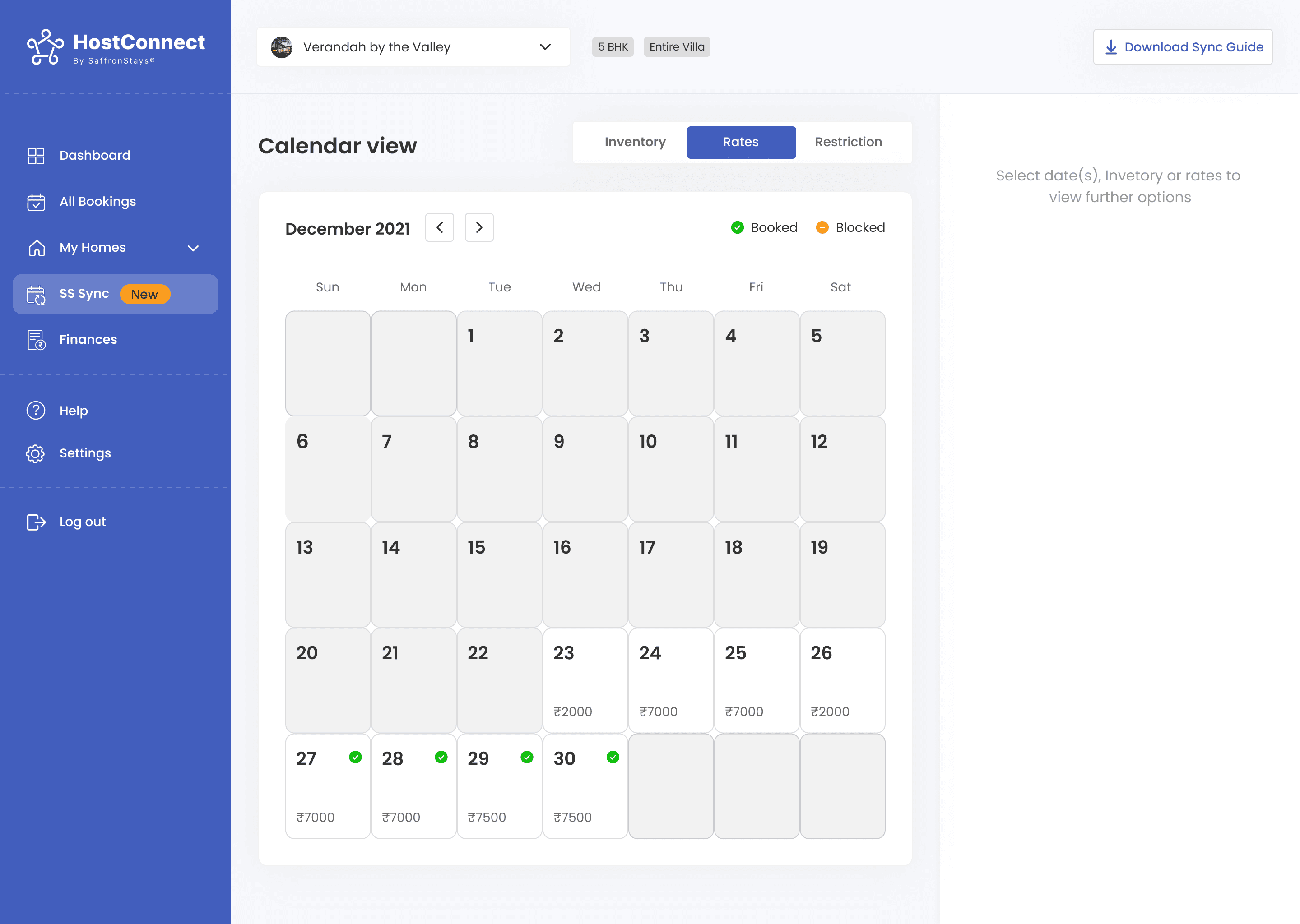Select the Rates tab
Screen dimensions: 1300x924
[x=740, y=142]
